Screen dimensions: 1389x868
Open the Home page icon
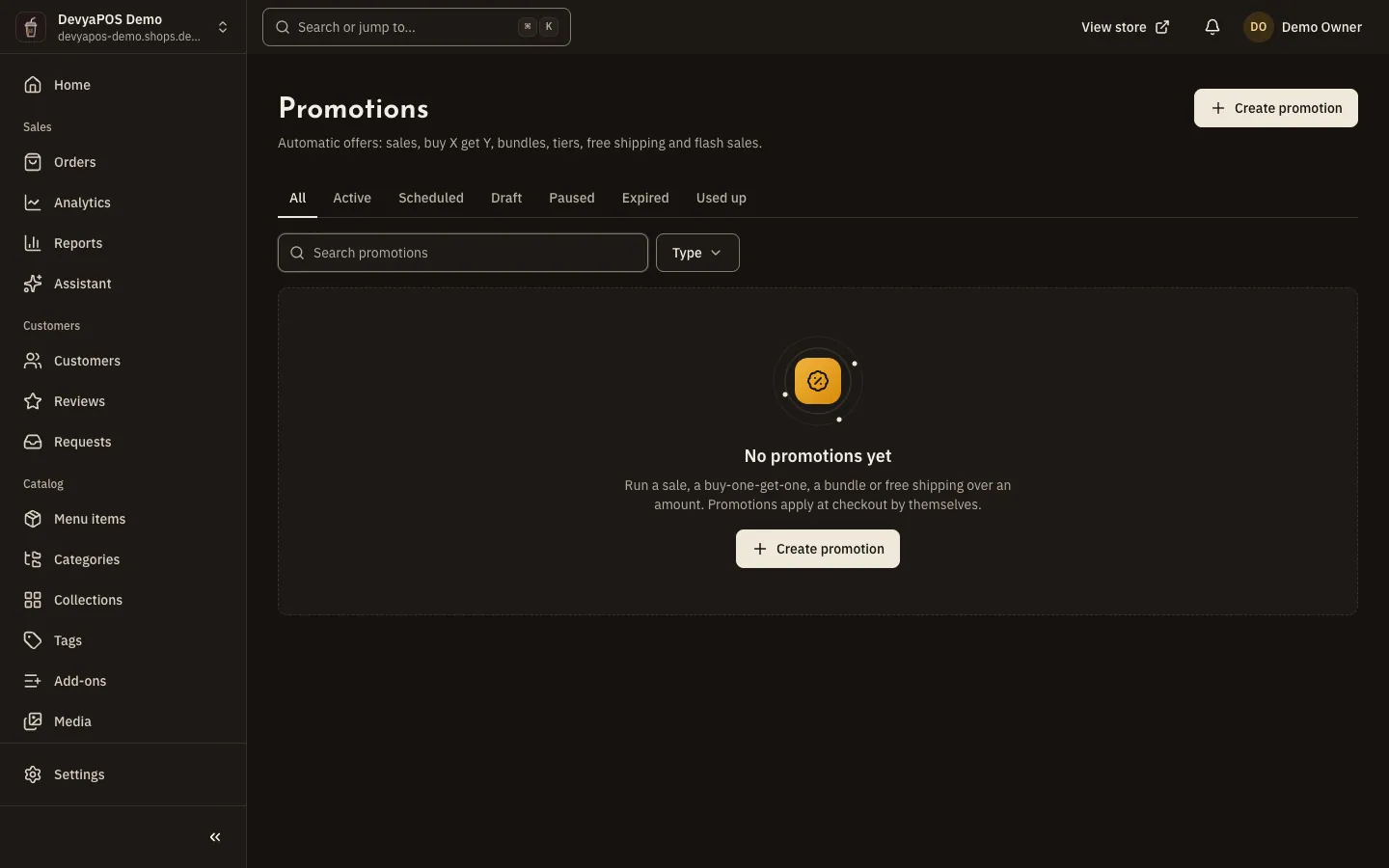click(x=33, y=85)
